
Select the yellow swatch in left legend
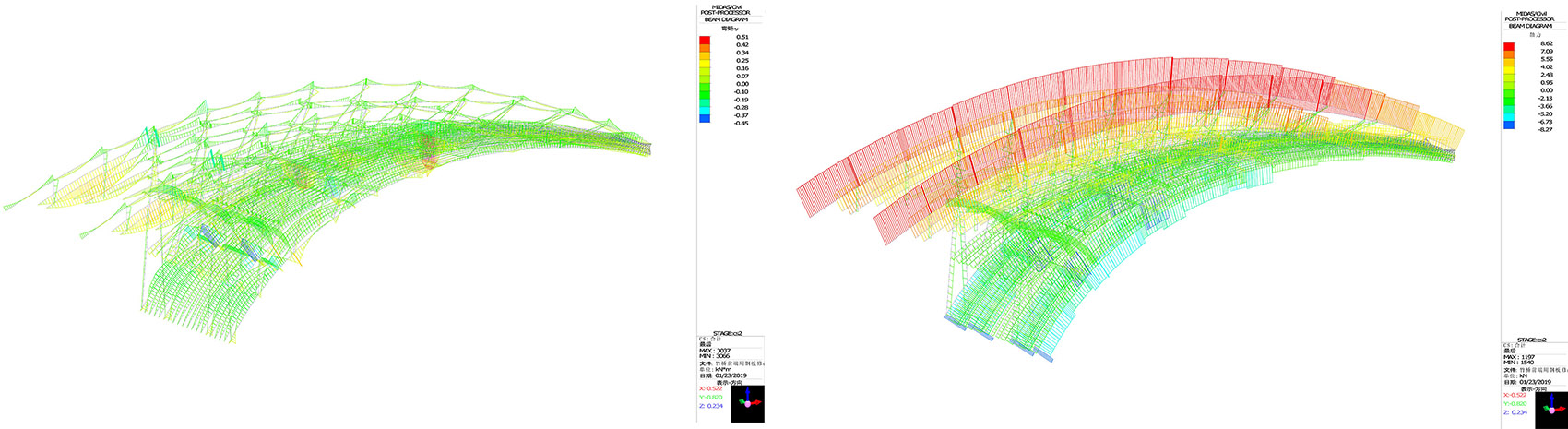click(x=705, y=65)
